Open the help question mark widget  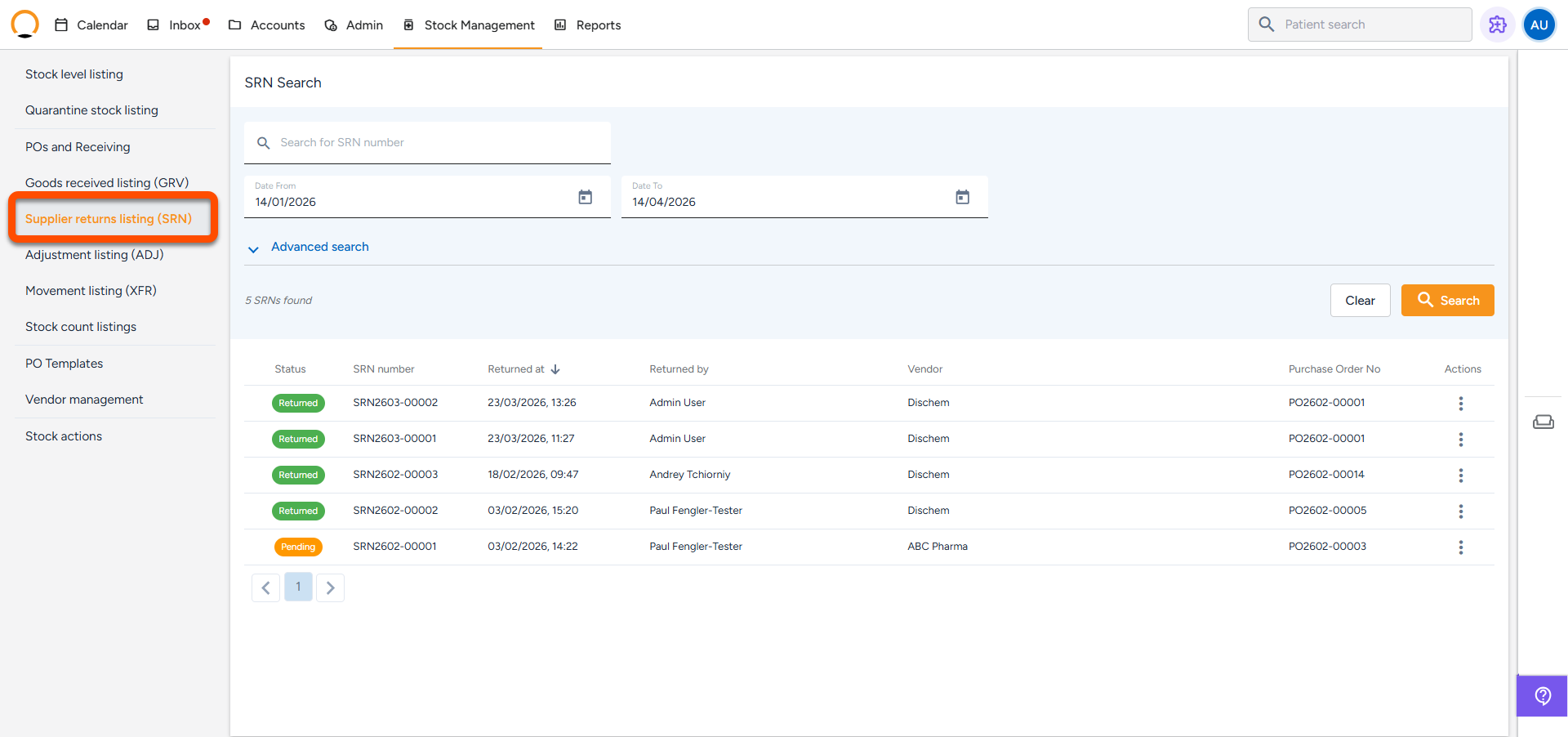(1542, 695)
